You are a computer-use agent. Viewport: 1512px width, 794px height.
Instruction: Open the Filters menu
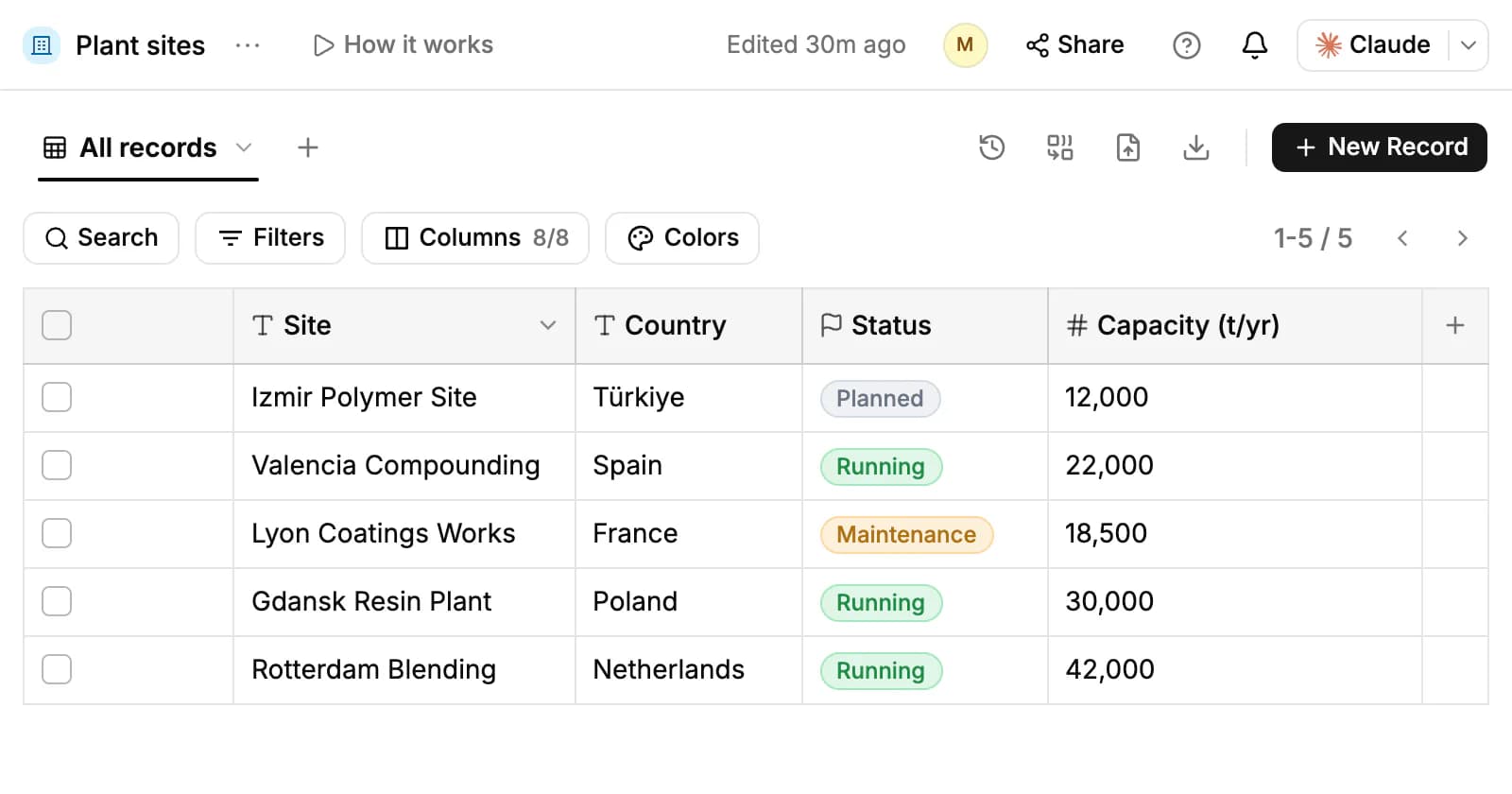point(270,238)
